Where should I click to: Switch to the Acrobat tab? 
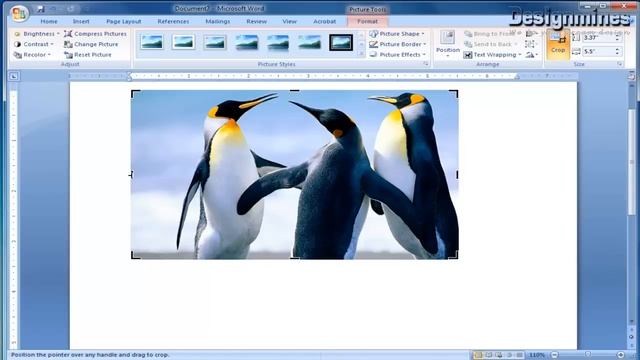coord(324,21)
